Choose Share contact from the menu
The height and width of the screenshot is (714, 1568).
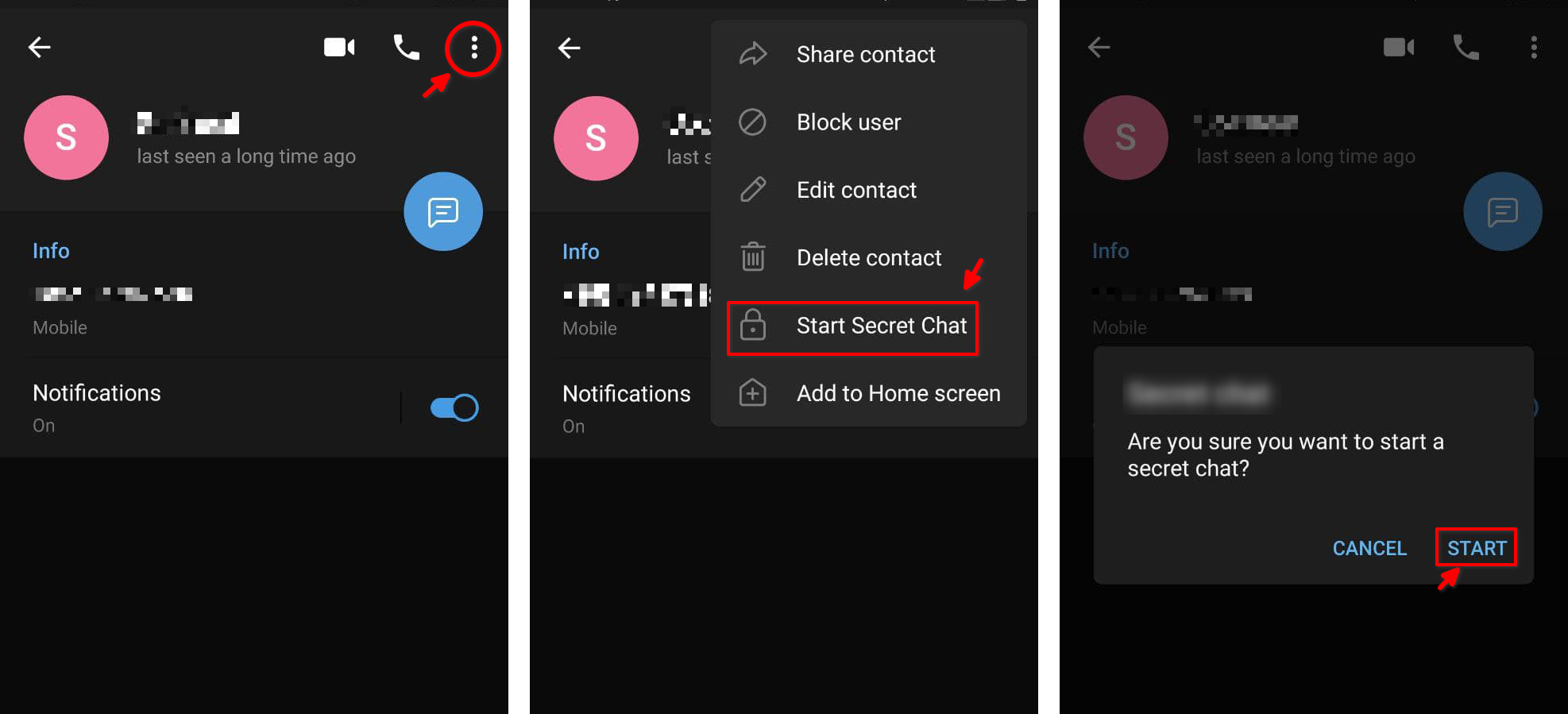click(x=866, y=54)
